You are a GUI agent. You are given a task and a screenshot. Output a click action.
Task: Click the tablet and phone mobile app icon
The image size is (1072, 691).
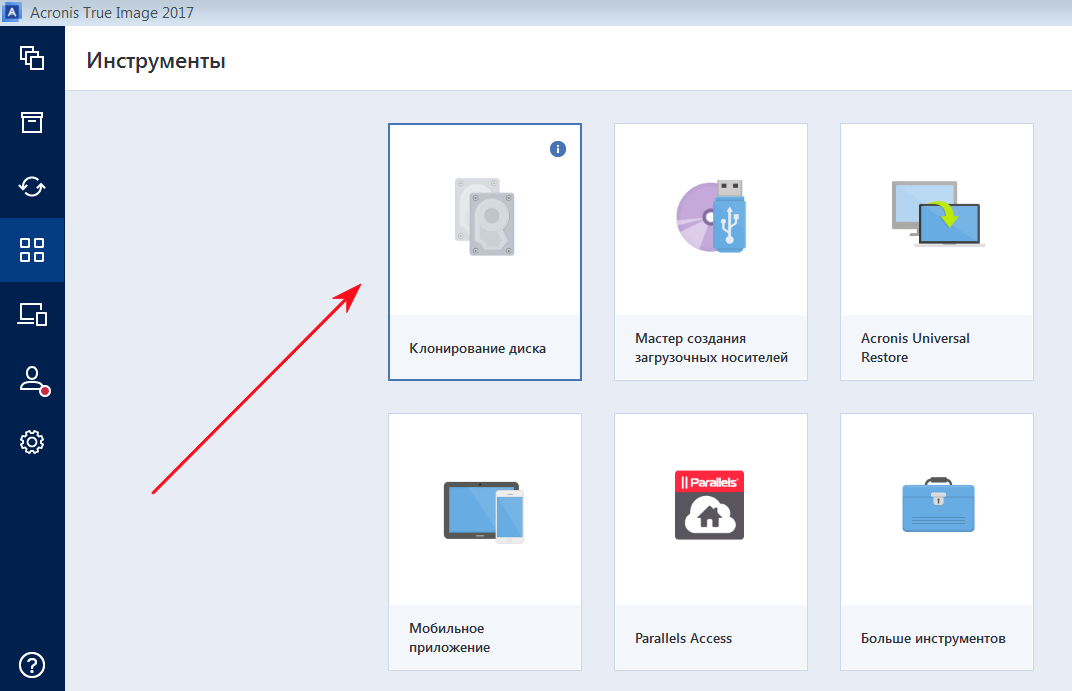click(x=484, y=512)
